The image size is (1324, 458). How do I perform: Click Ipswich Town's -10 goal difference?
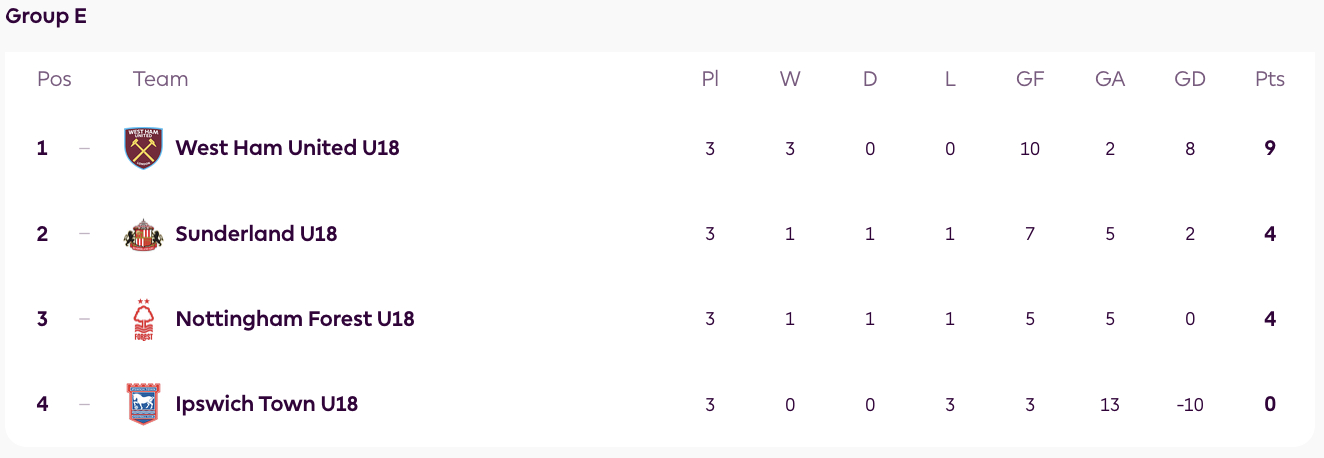(1190, 404)
